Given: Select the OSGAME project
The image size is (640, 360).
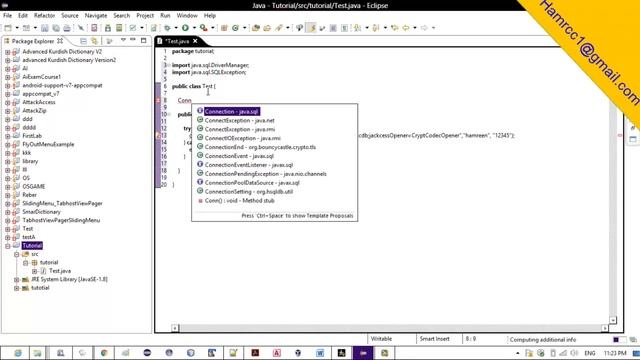Looking at the screenshot, I should pyautogui.click(x=33, y=187).
